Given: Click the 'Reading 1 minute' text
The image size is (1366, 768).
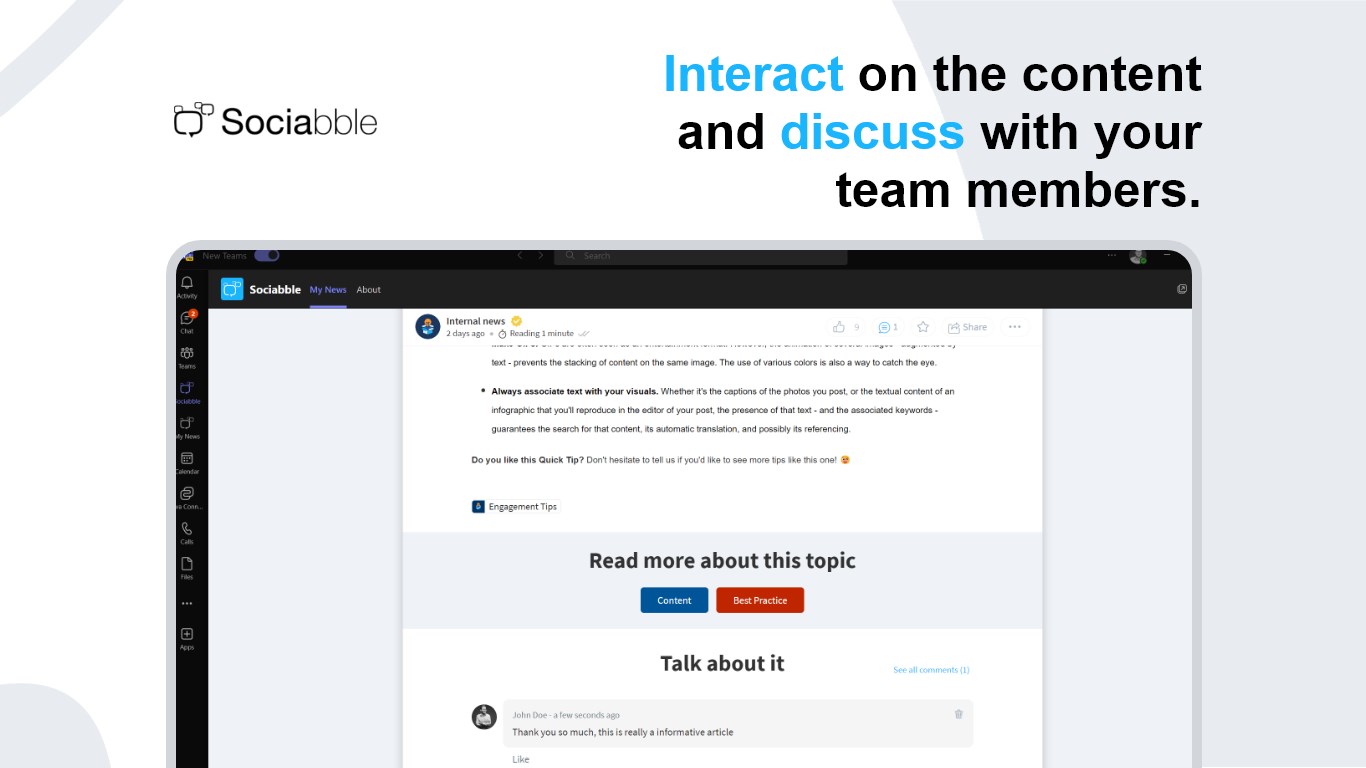Looking at the screenshot, I should pos(542,334).
